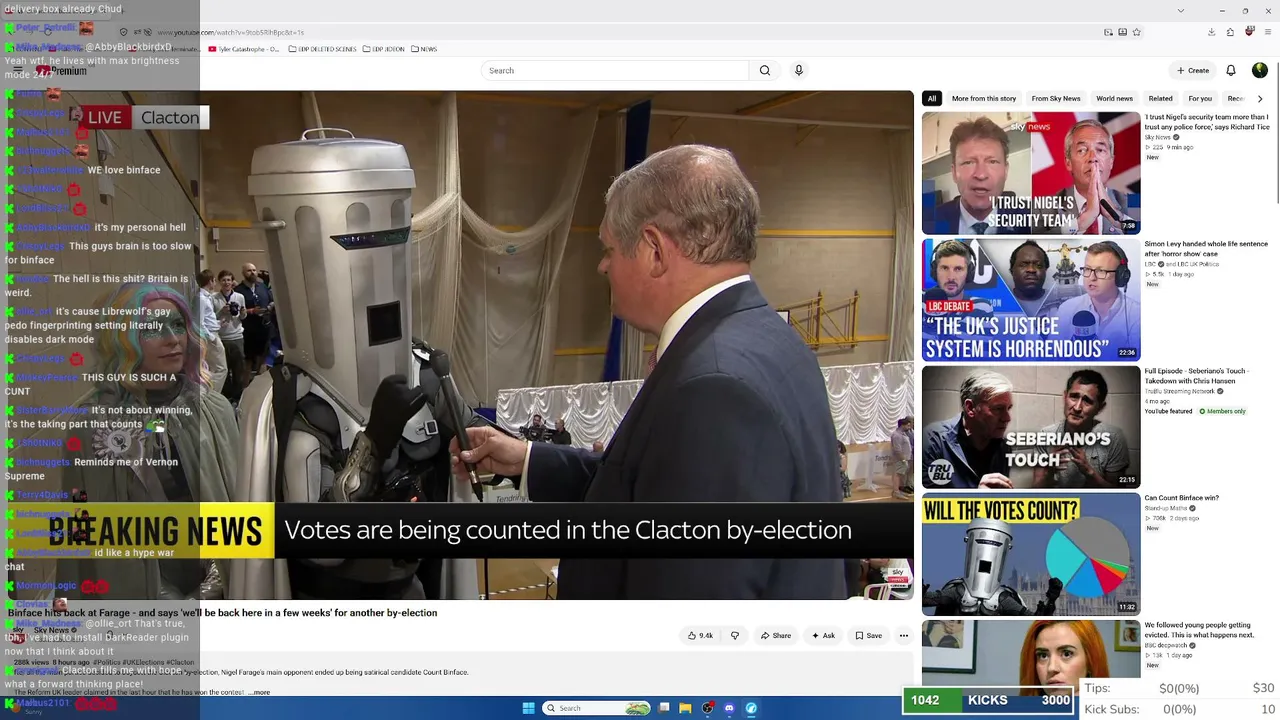The image size is (1280, 720).
Task: Open more actions ellipsis under video
Action: (904, 635)
